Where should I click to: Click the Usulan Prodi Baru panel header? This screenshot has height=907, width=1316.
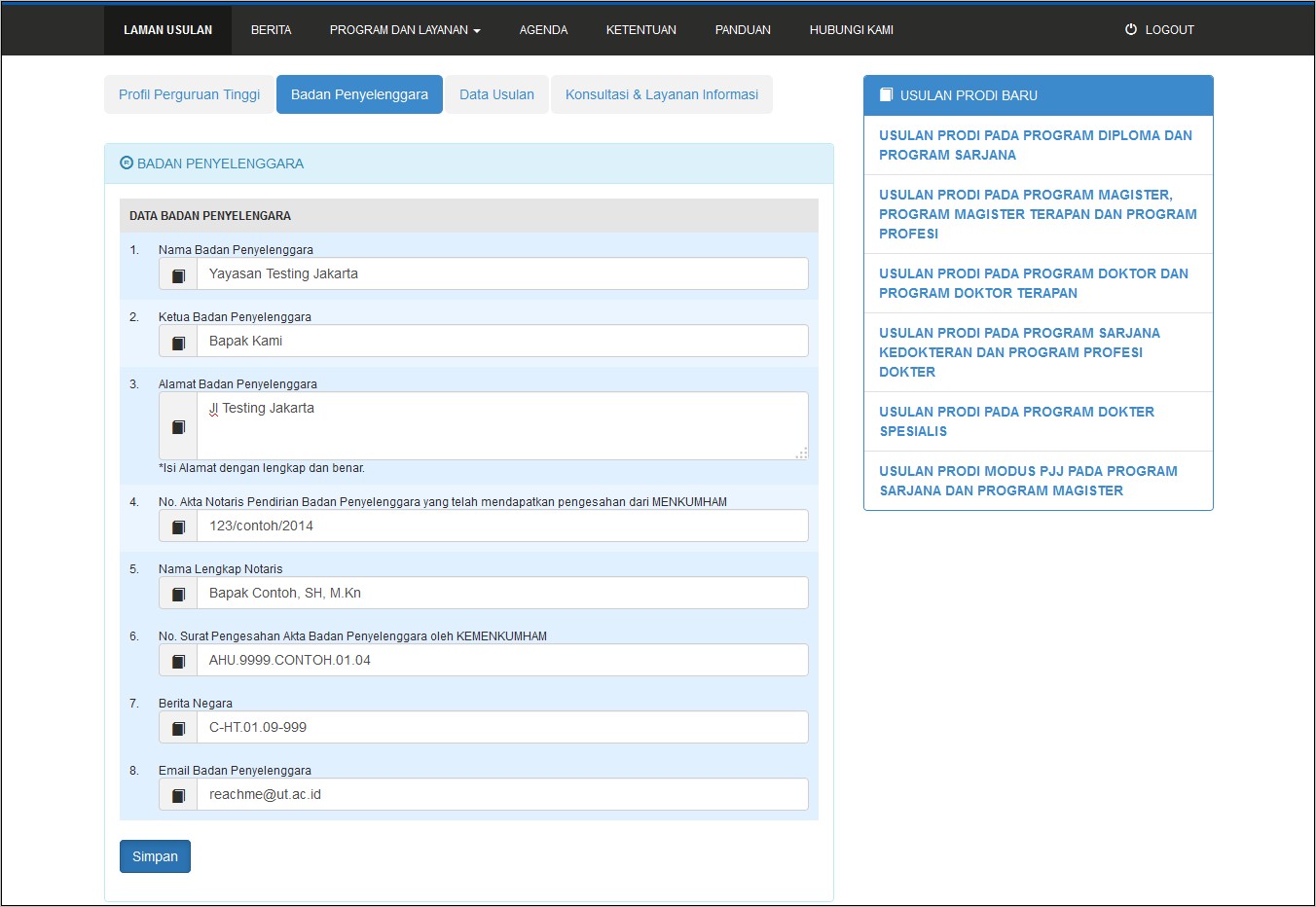pyautogui.click(x=1038, y=95)
